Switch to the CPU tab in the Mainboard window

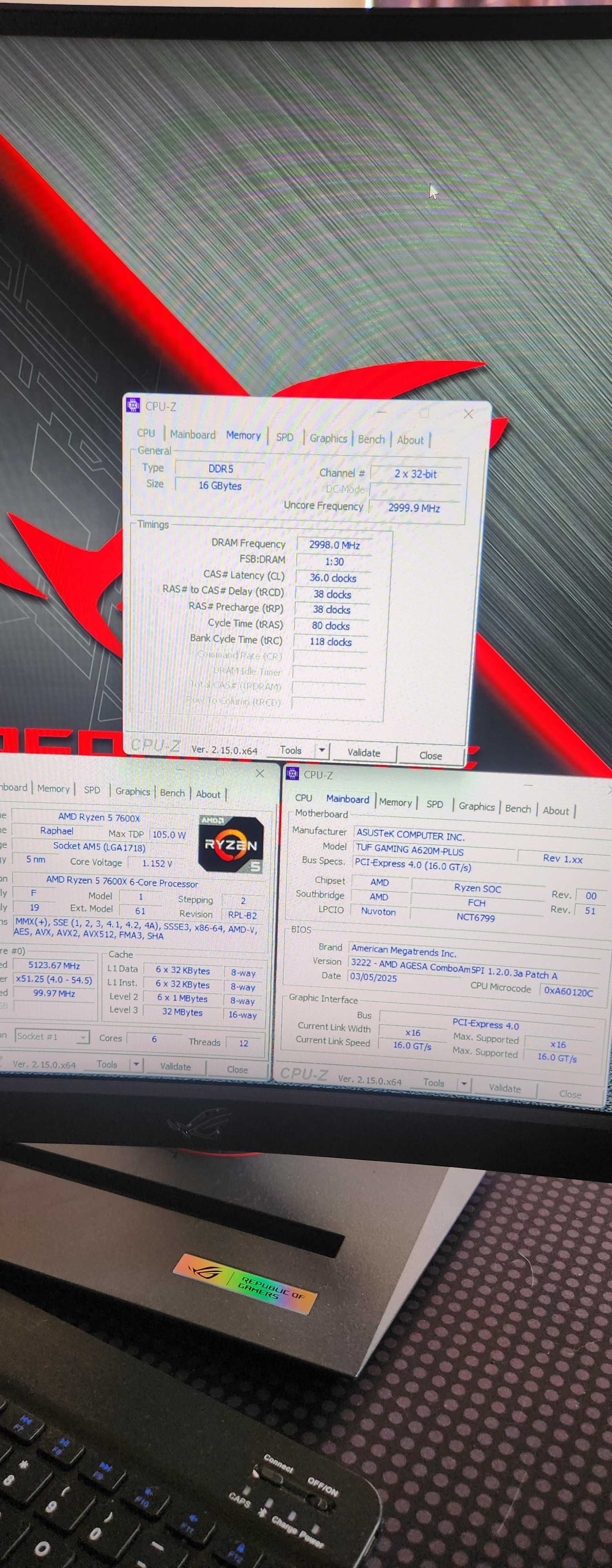[303, 797]
